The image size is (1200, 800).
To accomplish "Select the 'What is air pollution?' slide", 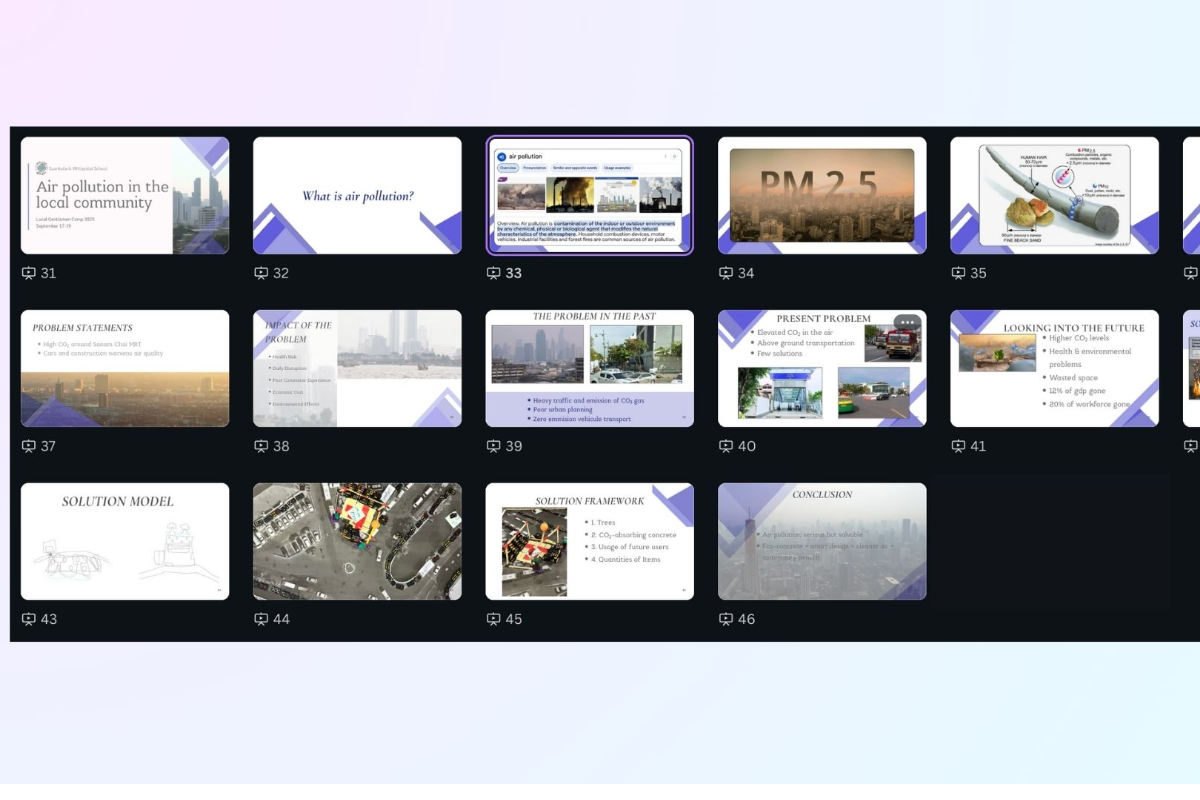I will click(357, 196).
